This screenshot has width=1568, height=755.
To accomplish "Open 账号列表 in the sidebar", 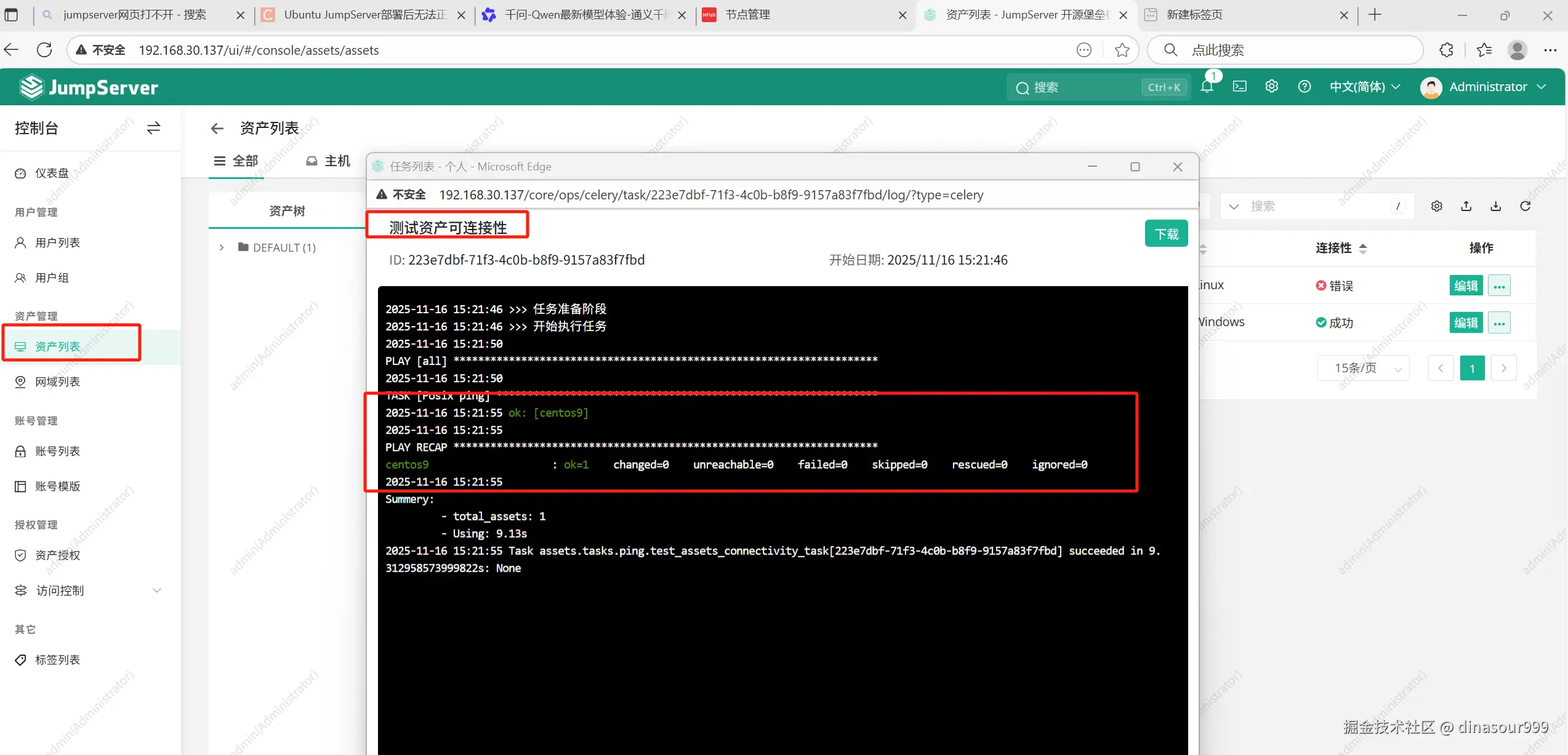I will click(x=57, y=451).
